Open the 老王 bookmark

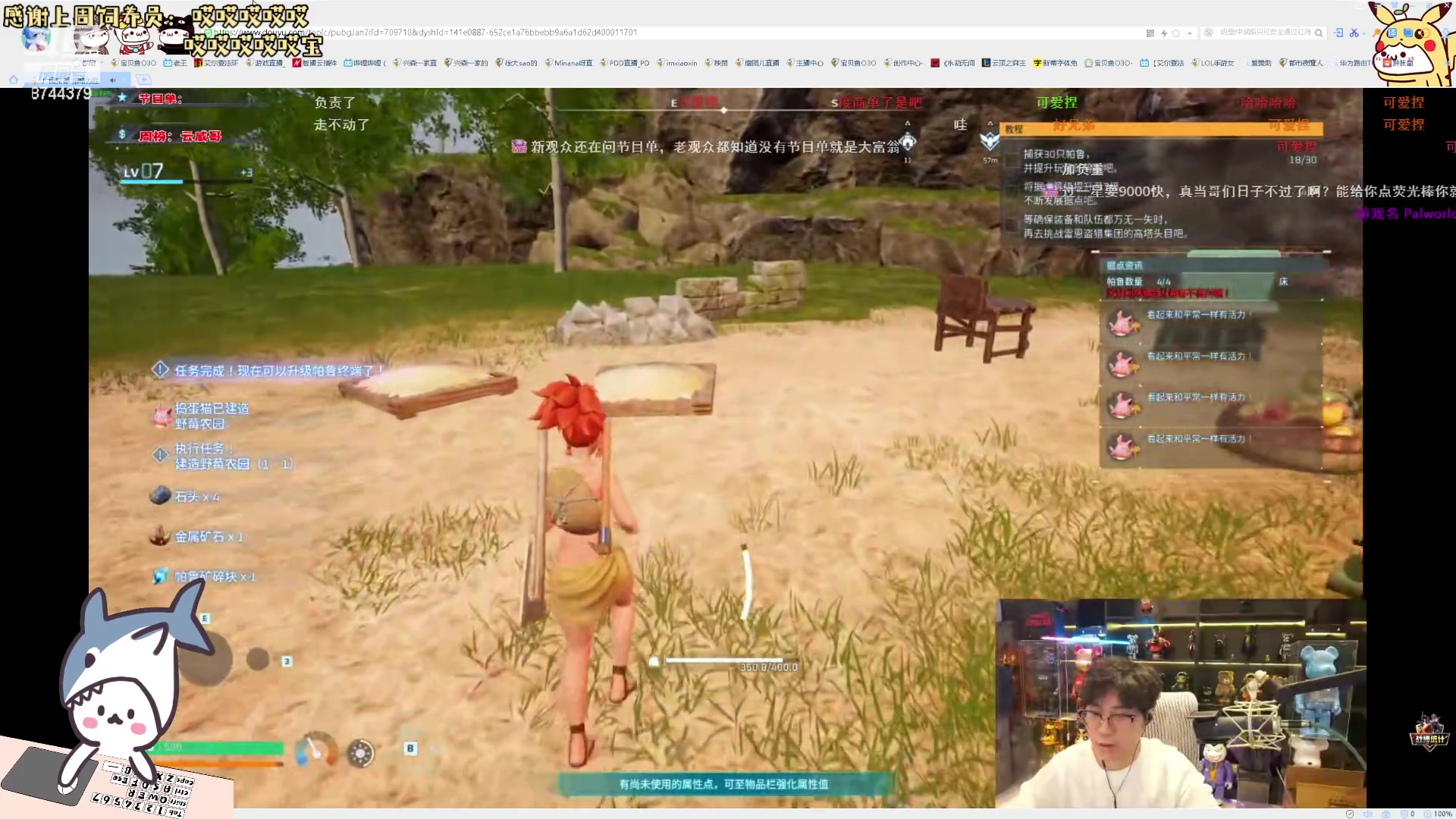tap(175, 63)
